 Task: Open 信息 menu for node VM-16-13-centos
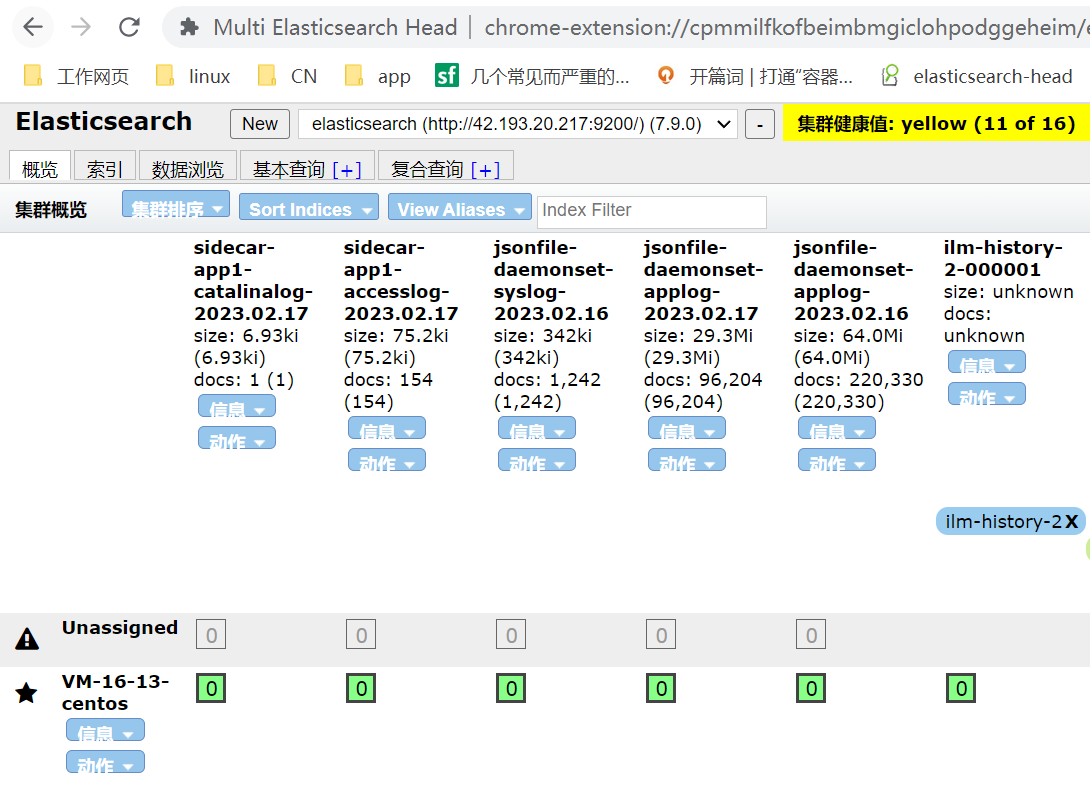pos(106,730)
